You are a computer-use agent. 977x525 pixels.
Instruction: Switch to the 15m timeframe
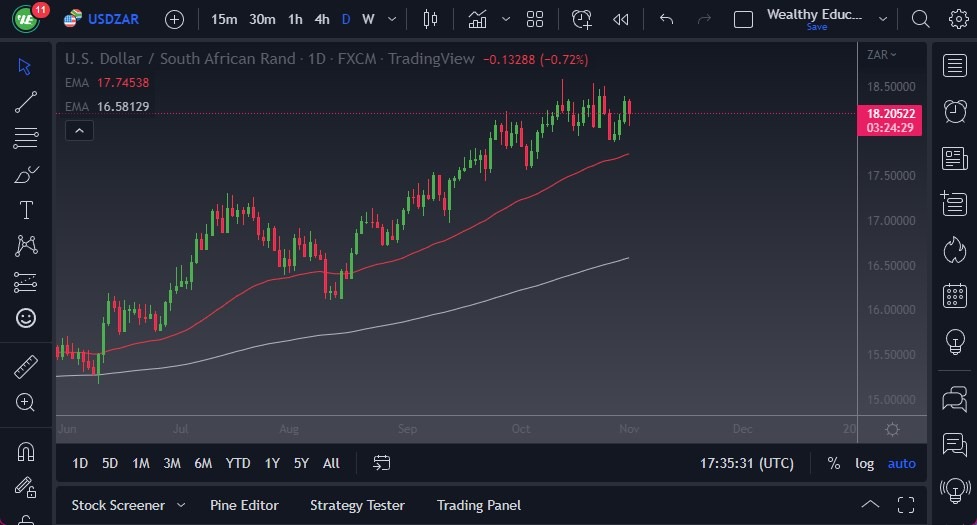[x=224, y=19]
